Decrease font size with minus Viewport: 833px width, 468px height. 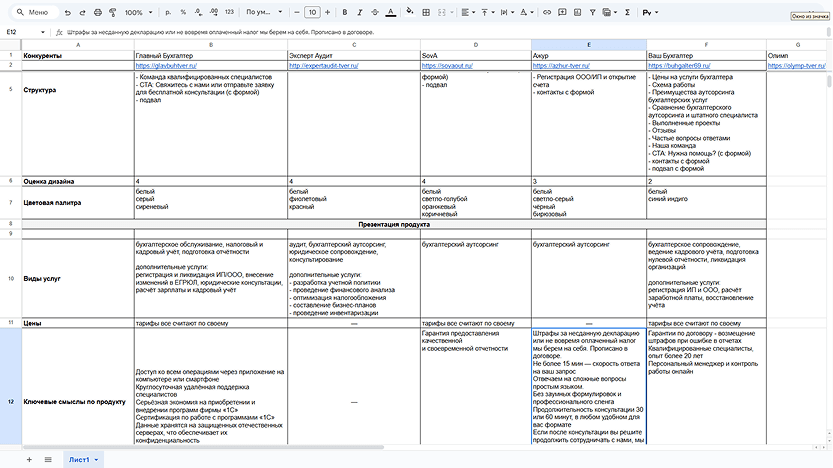point(297,12)
